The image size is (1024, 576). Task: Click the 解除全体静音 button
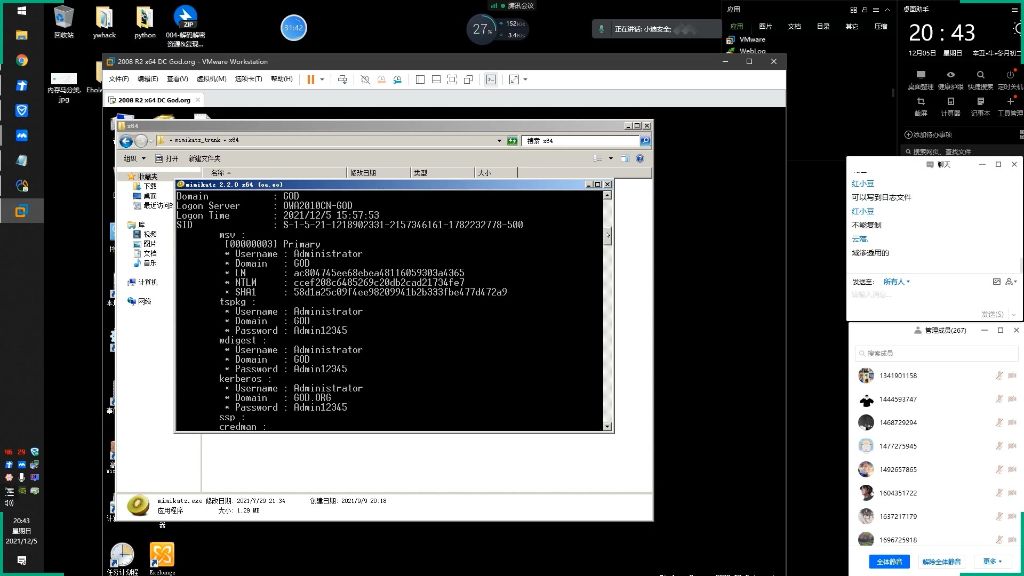(941, 562)
